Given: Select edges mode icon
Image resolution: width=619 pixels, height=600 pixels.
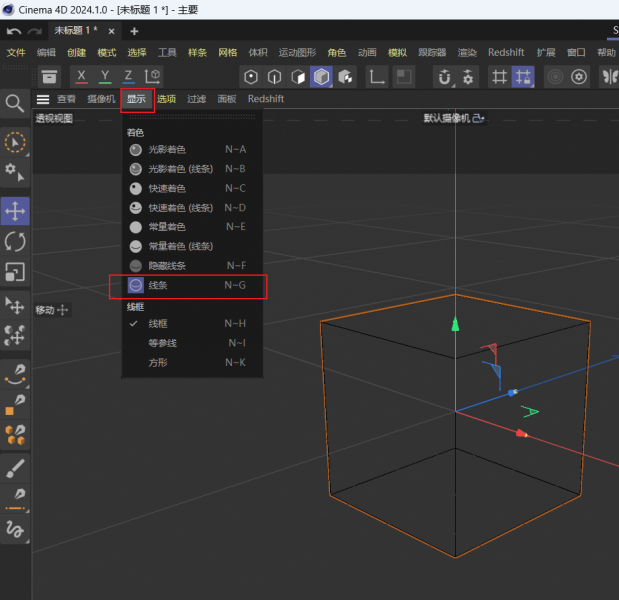Looking at the screenshot, I should (x=274, y=77).
